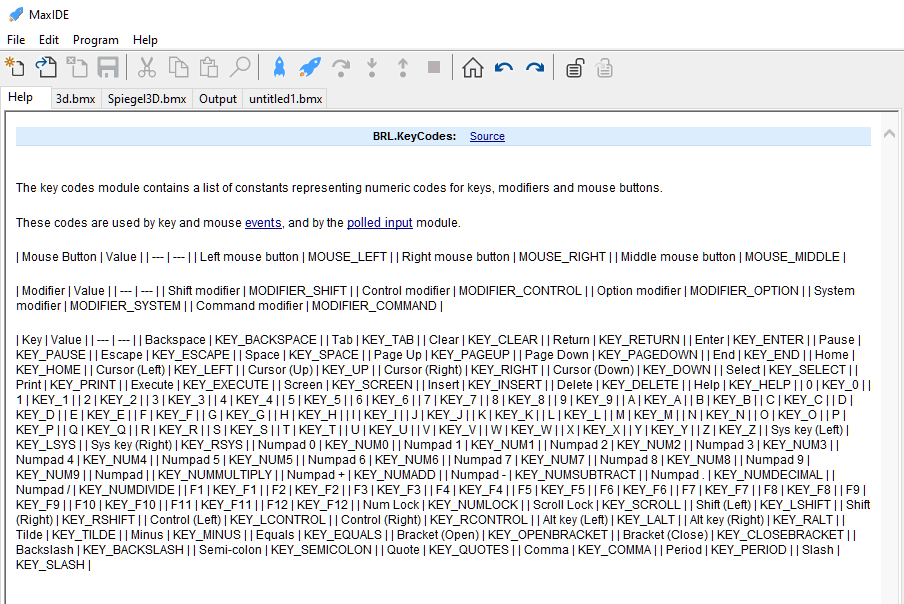Click the lock document icon

(573, 70)
